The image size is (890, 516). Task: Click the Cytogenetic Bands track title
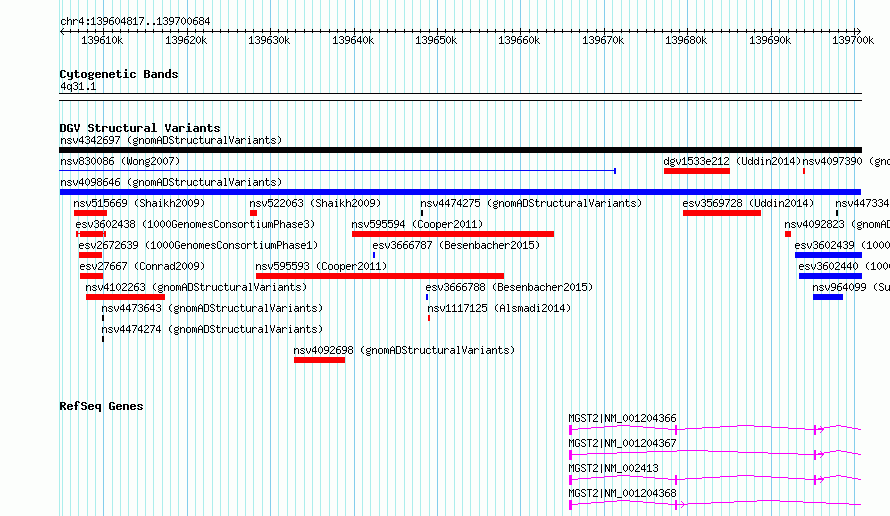tap(119, 74)
